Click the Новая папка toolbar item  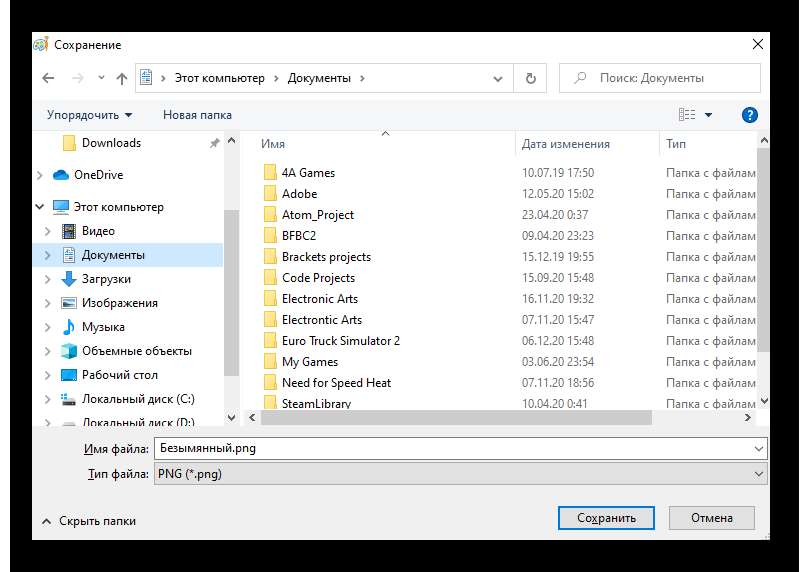[x=197, y=115]
